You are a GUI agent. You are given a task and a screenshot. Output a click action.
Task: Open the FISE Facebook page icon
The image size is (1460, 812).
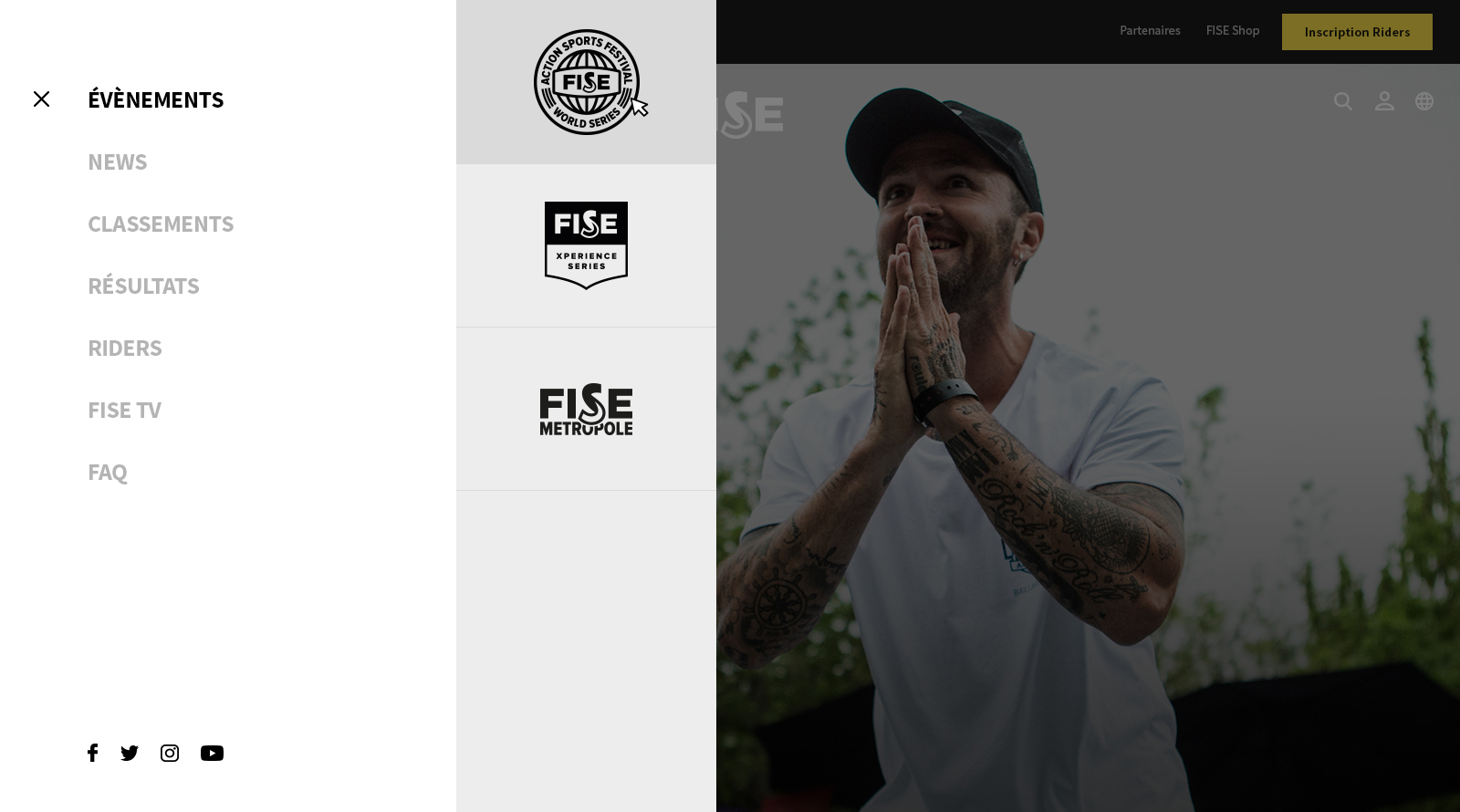(x=92, y=753)
